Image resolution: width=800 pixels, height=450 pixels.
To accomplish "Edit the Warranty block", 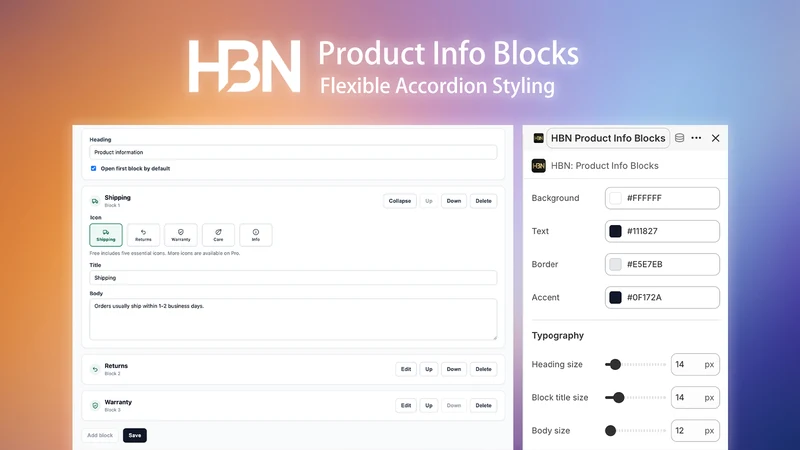I will (406, 406).
